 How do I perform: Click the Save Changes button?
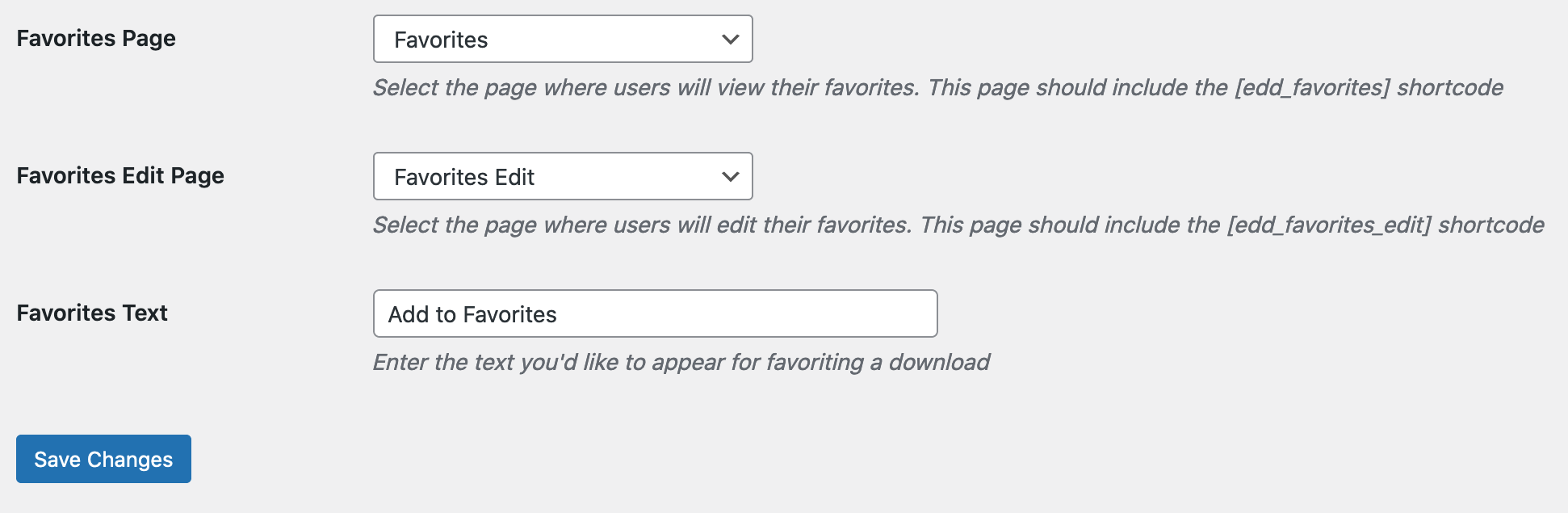(x=103, y=459)
